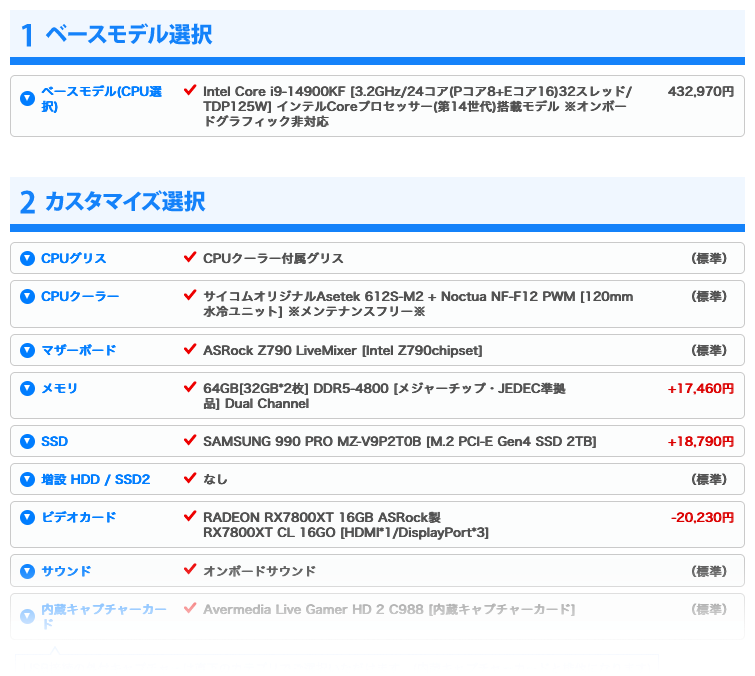The height and width of the screenshot is (676, 755).
Task: Click the blue arrow icon beside CPUグリス
Action: point(27,259)
